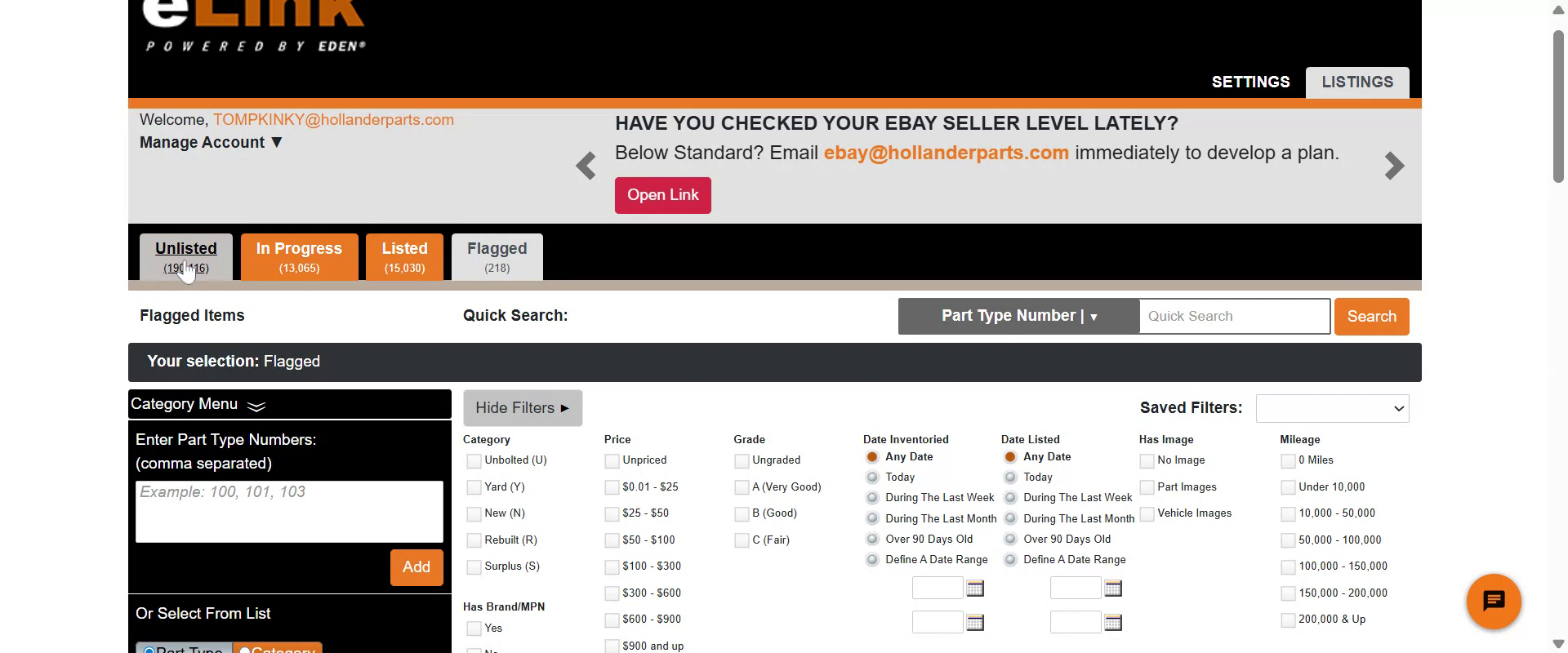The width and height of the screenshot is (1568, 653).
Task: Enable the A (Very Good) grade checkbox
Action: pyautogui.click(x=742, y=487)
